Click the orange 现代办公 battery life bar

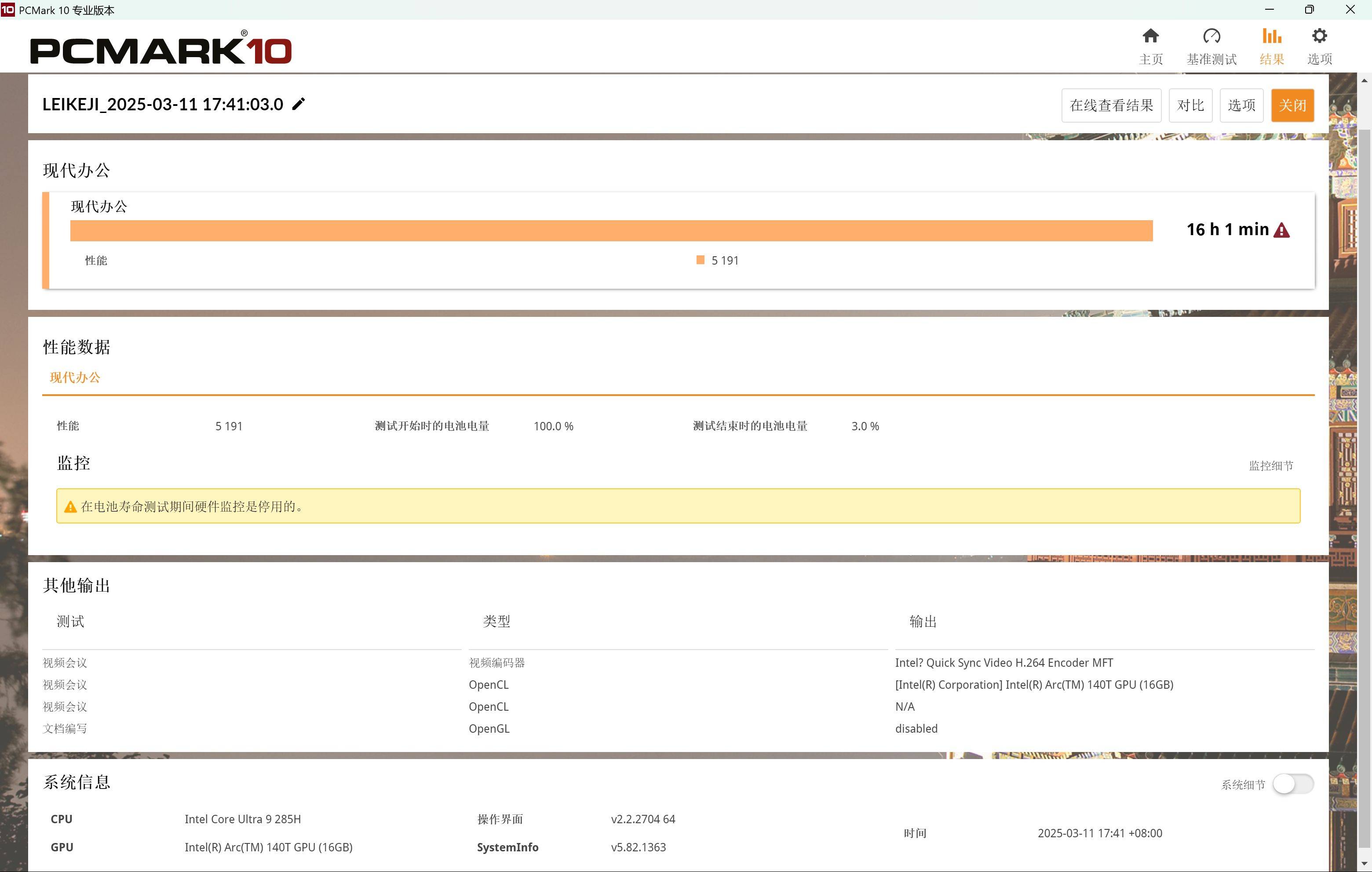pos(611,231)
